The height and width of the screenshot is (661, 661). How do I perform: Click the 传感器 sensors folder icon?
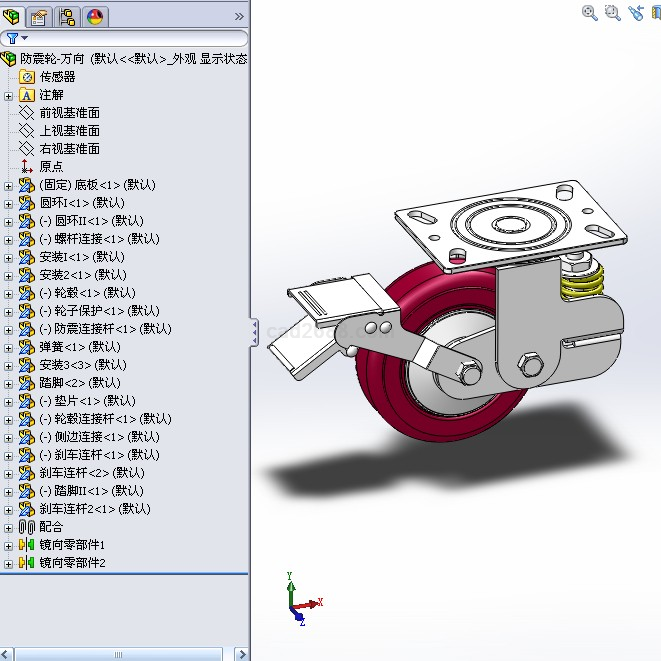click(27, 77)
